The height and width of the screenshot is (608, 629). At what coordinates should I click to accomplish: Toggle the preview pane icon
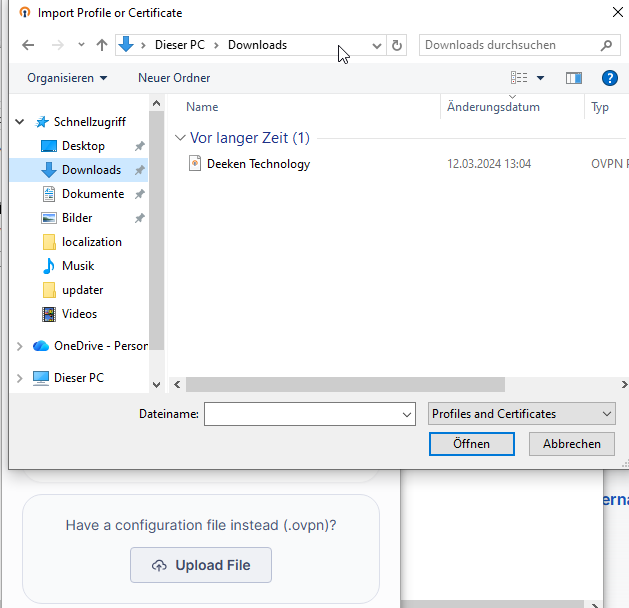(x=573, y=78)
